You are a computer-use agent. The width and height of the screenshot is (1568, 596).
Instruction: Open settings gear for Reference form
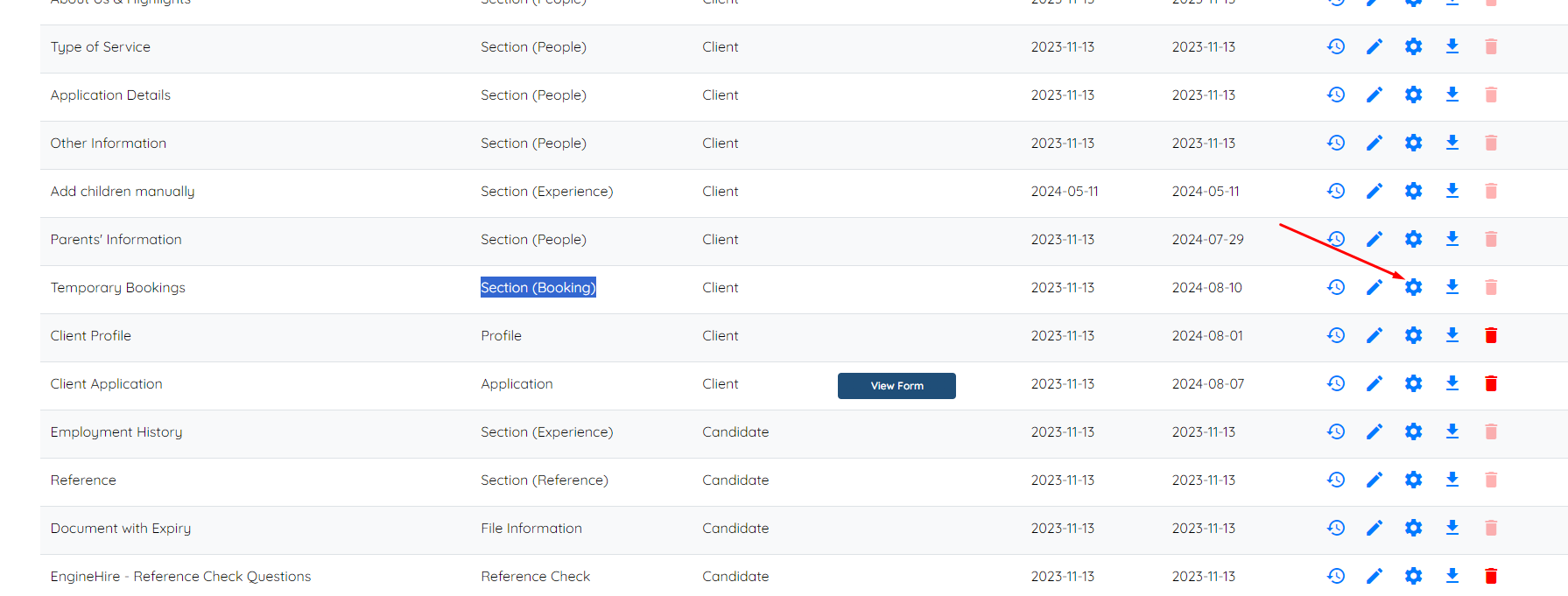[1413, 480]
